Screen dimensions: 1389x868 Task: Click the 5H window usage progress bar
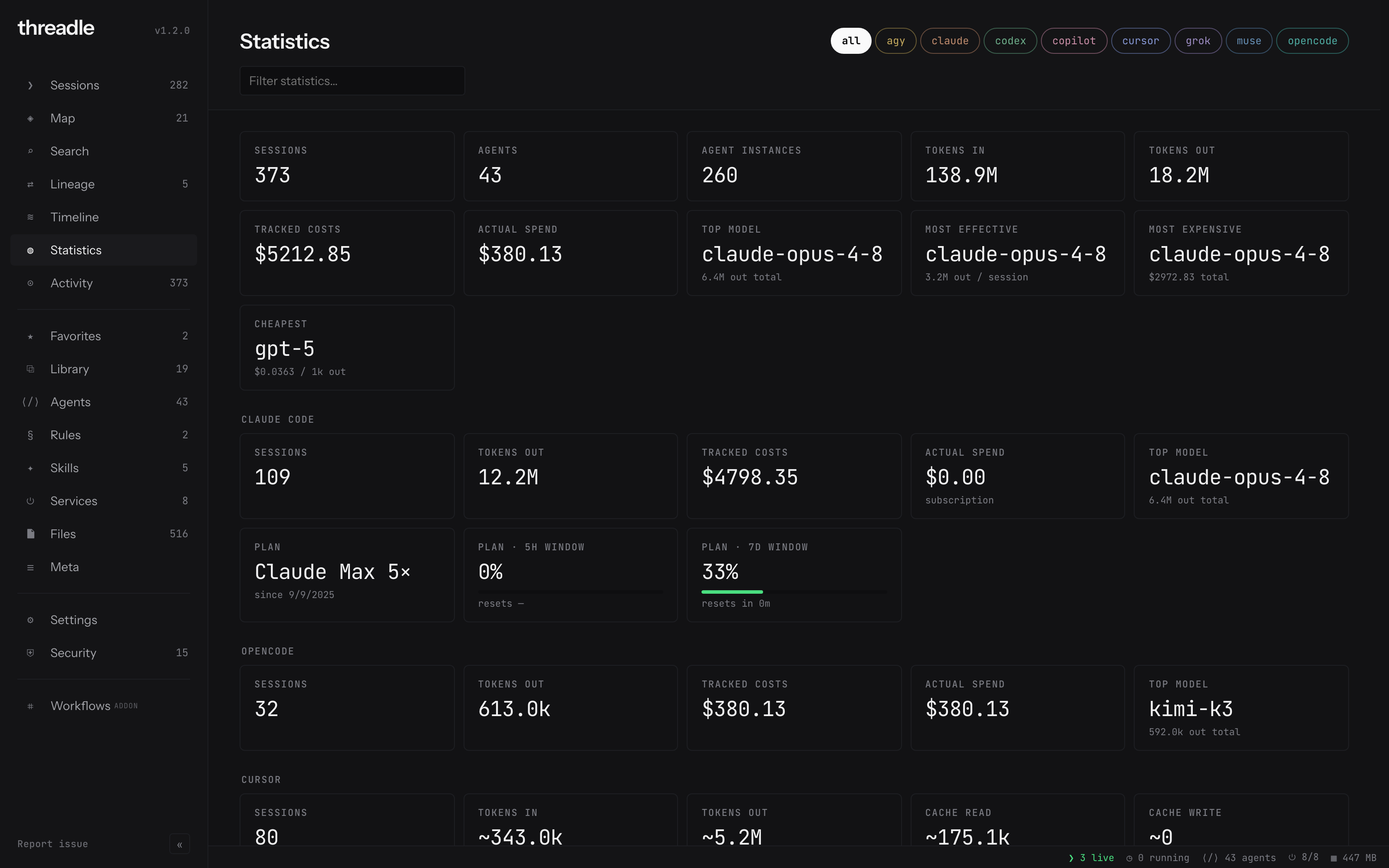(570, 592)
